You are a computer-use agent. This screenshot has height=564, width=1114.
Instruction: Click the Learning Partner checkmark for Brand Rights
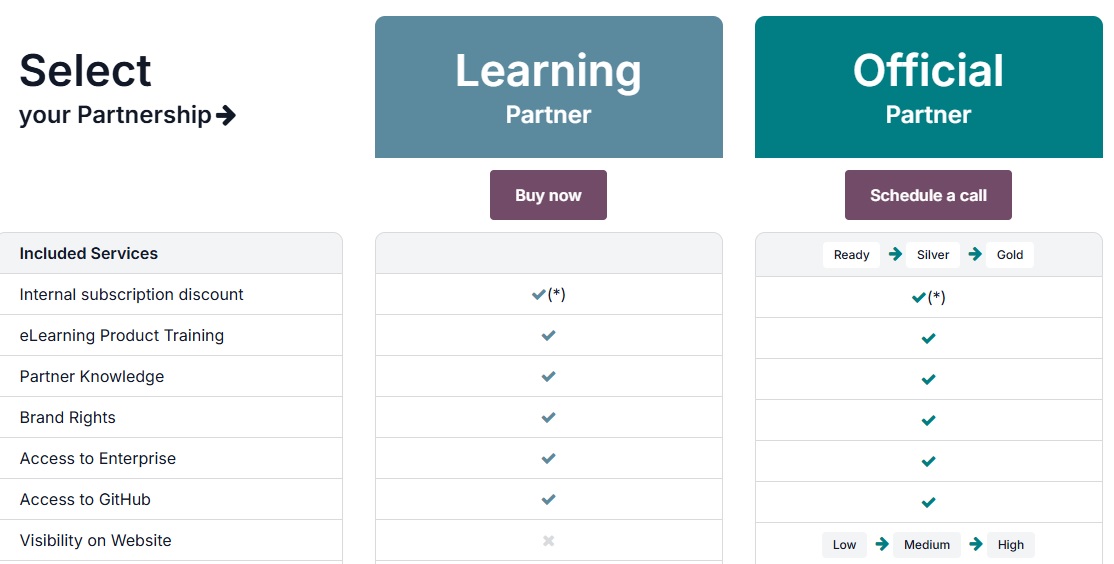coord(548,418)
